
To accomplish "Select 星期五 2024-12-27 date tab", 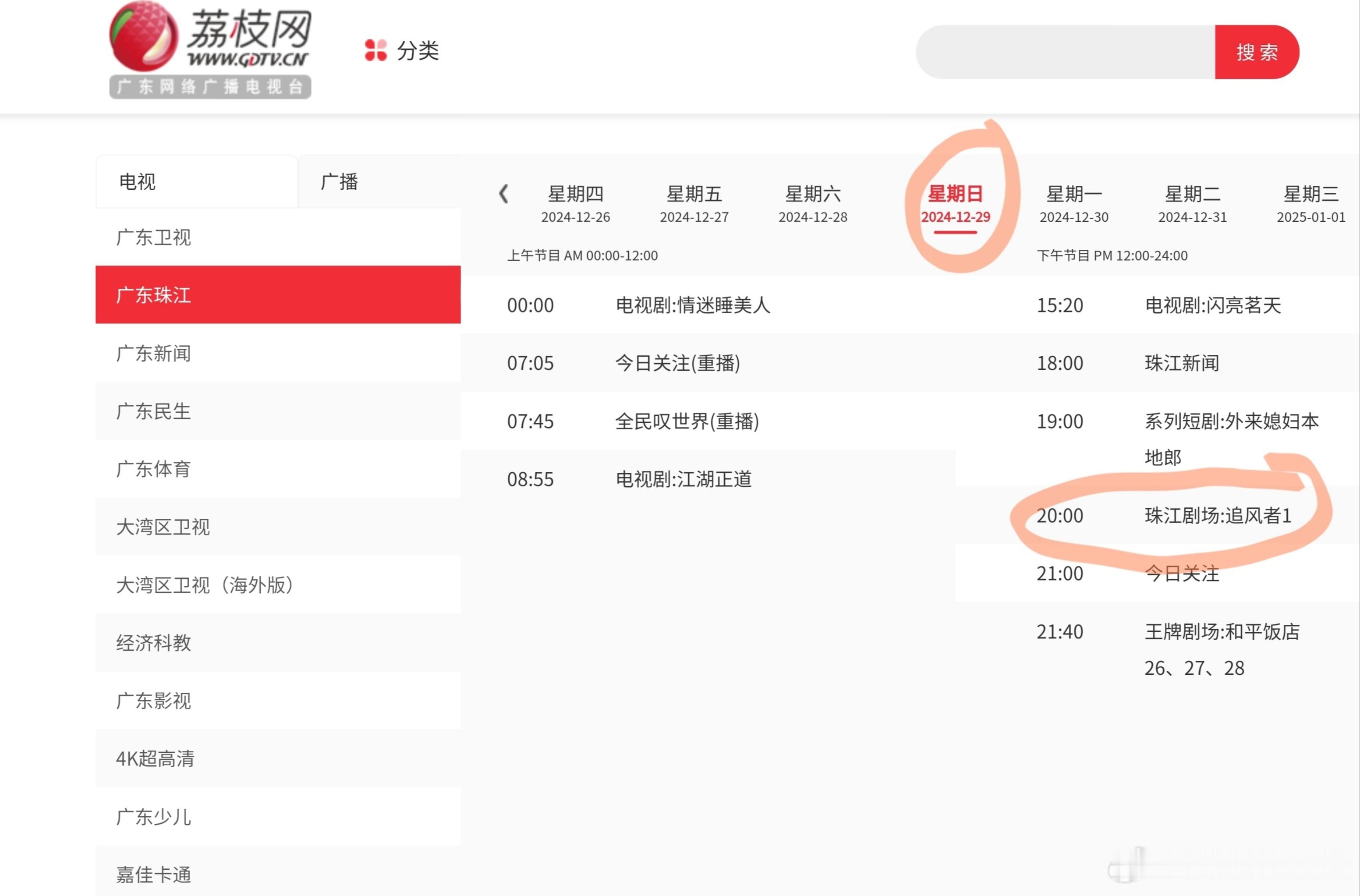I will click(x=694, y=204).
